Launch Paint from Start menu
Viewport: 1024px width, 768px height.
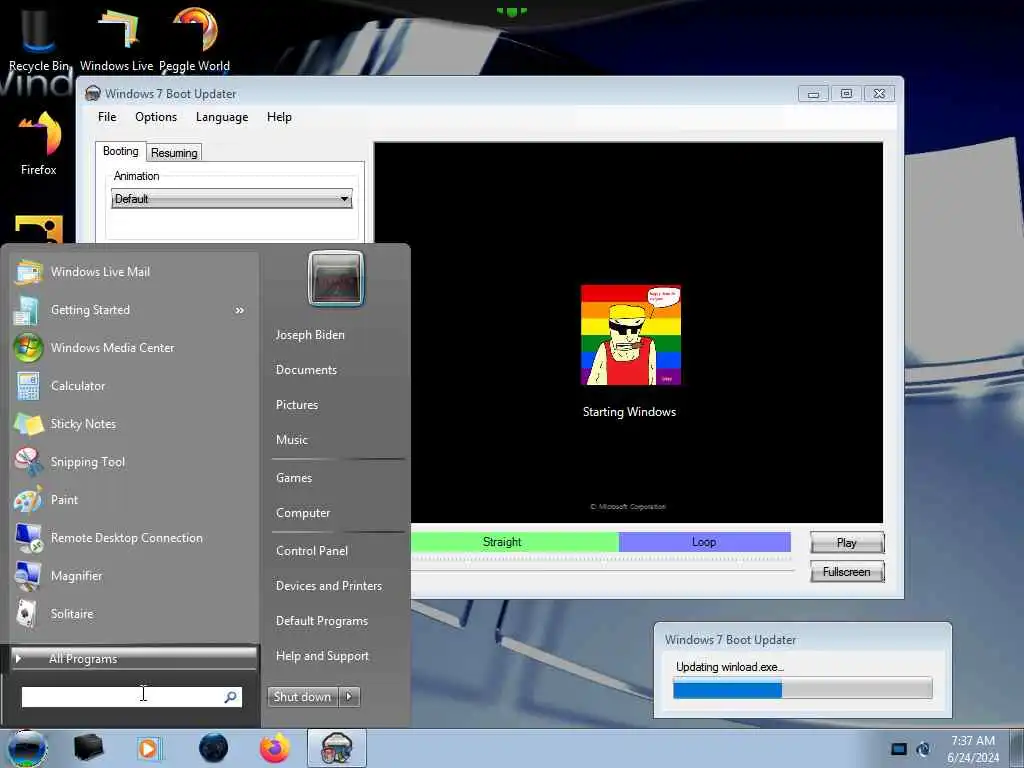(134, 500)
